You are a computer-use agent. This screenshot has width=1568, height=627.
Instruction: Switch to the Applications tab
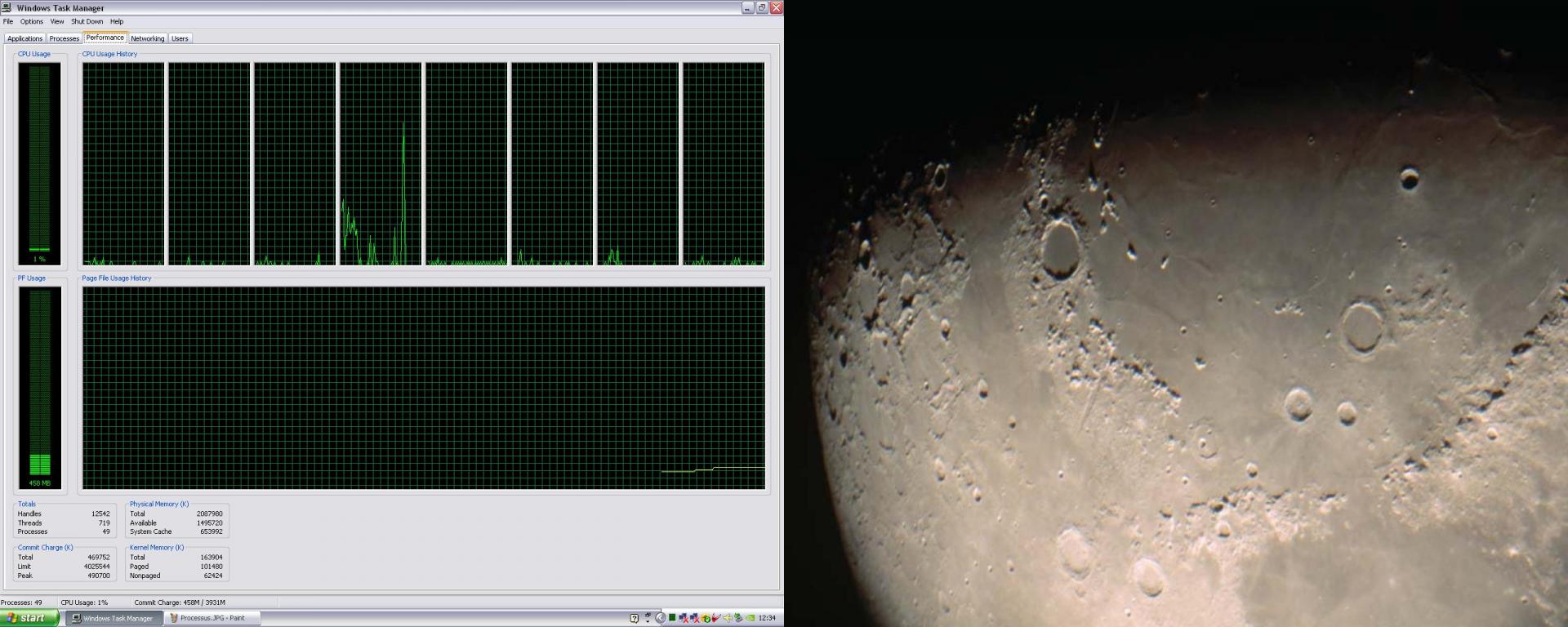coord(24,38)
